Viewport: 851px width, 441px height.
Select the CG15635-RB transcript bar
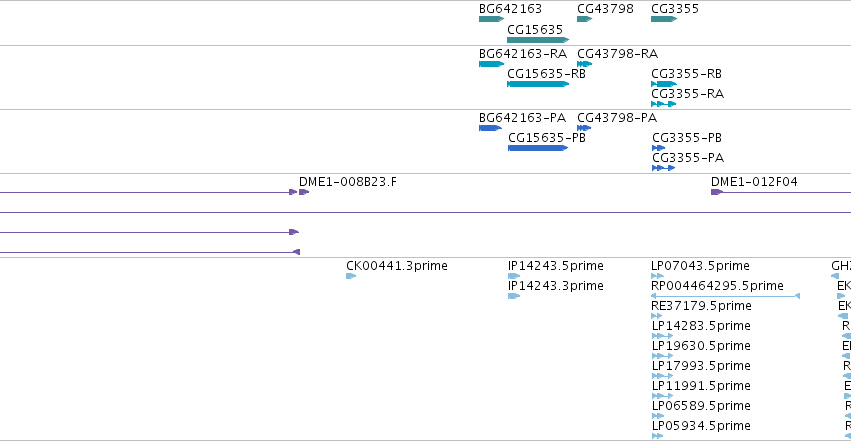tap(538, 84)
